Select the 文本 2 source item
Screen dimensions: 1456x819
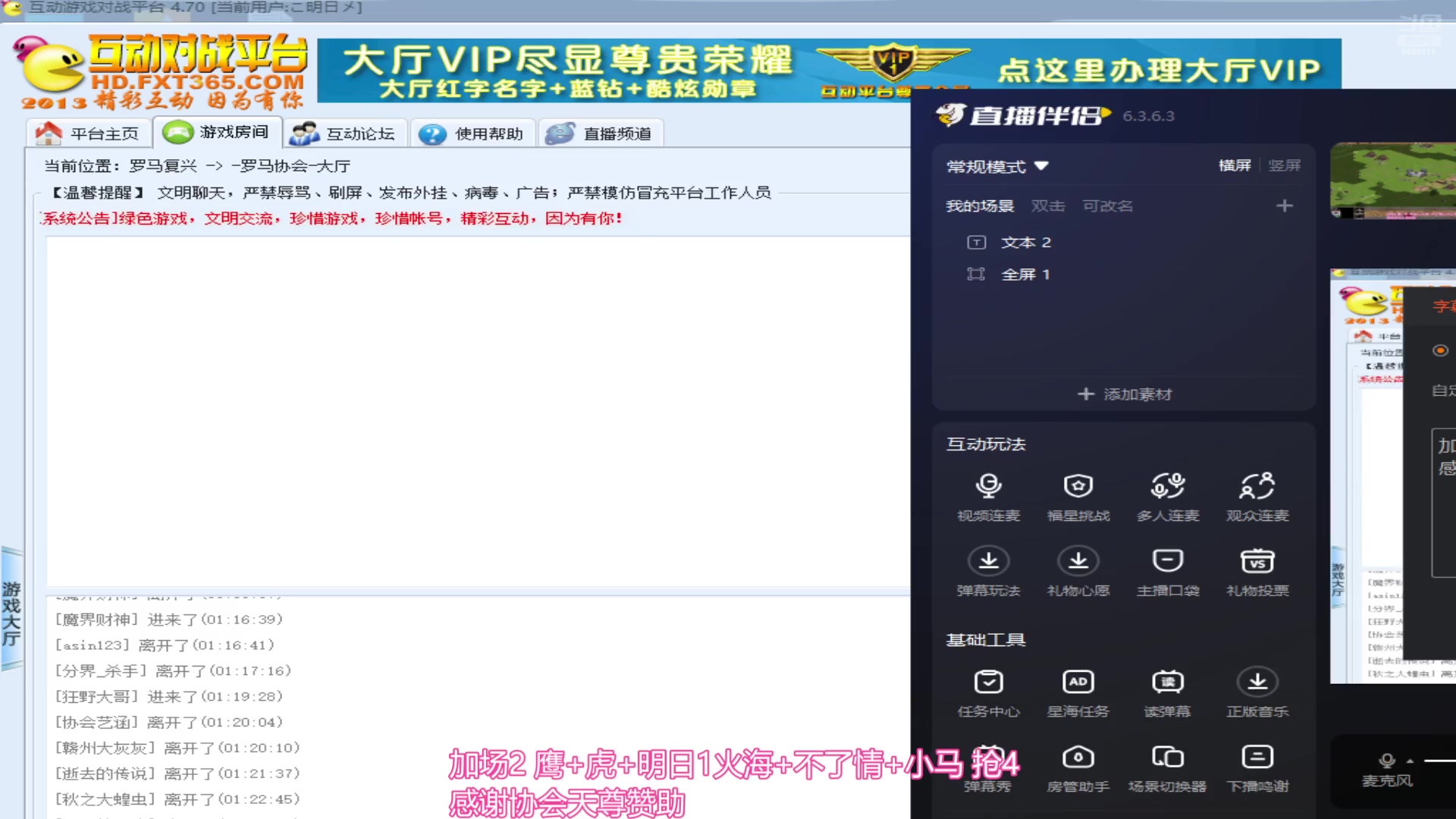click(x=1025, y=242)
